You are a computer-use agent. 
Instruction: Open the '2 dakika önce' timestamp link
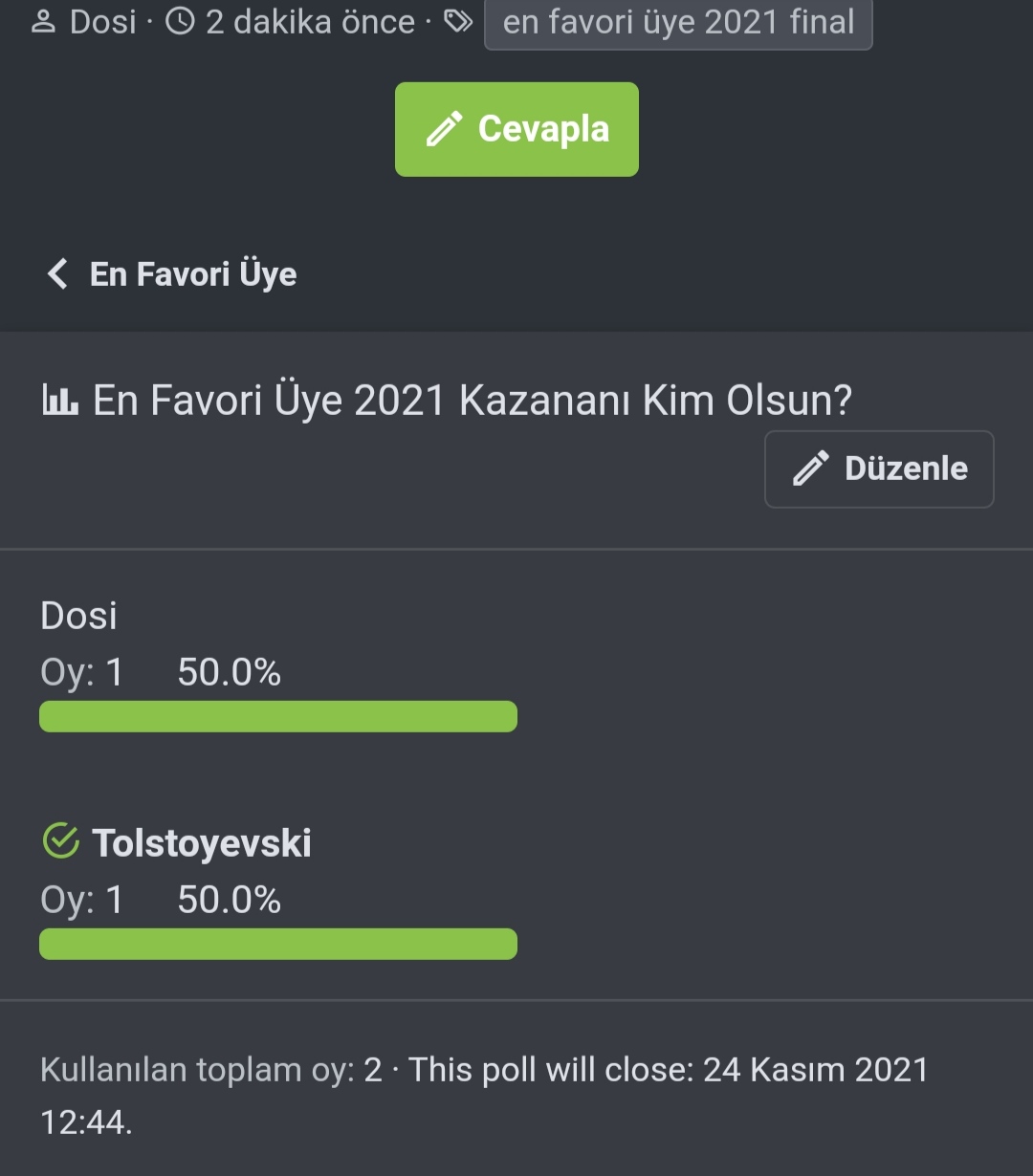310,22
